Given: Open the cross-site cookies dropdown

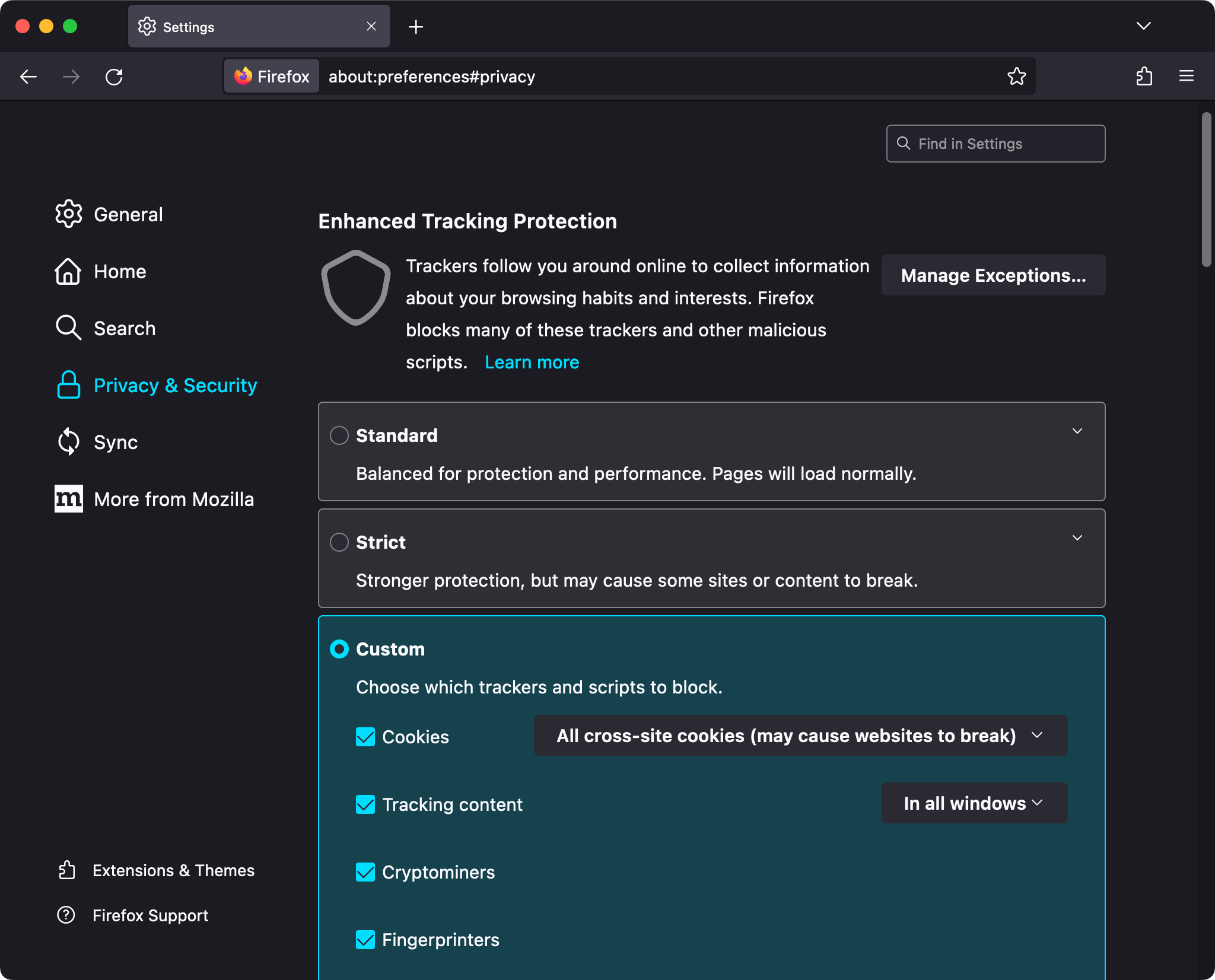Looking at the screenshot, I should [x=800, y=736].
